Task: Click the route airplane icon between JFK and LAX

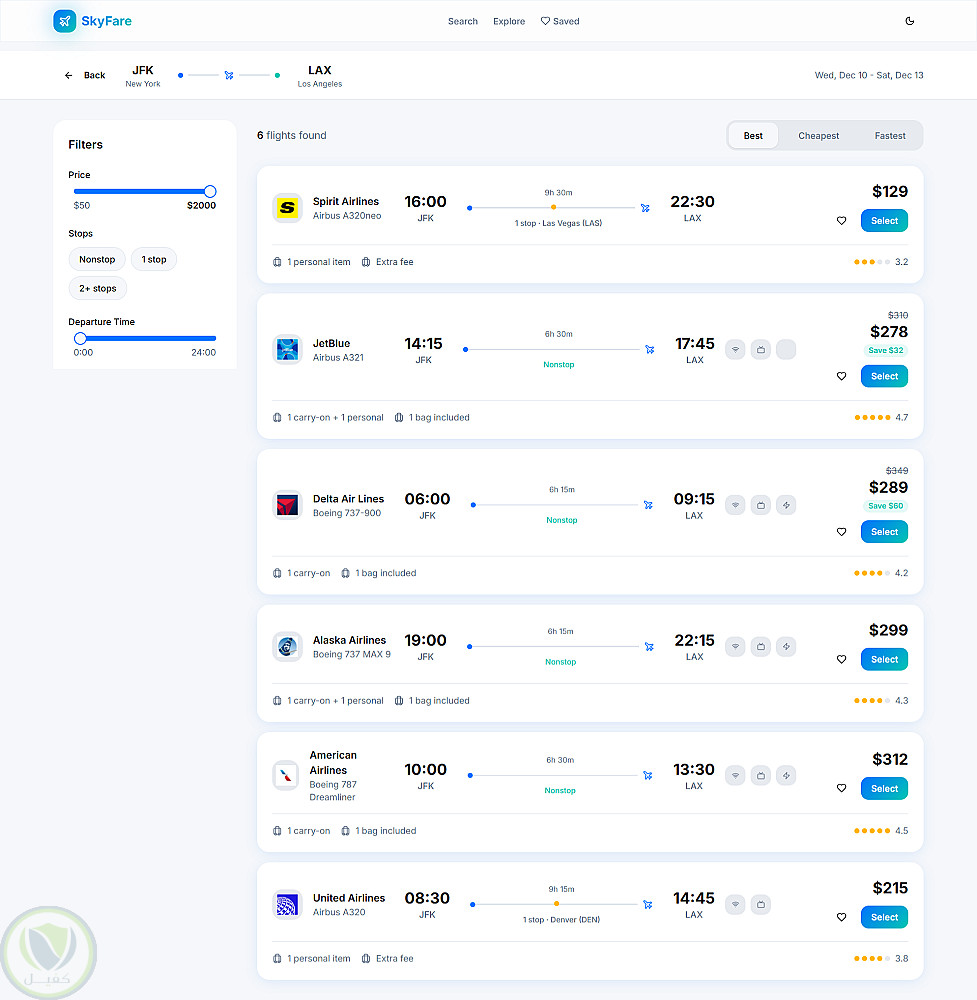Action: (229, 75)
